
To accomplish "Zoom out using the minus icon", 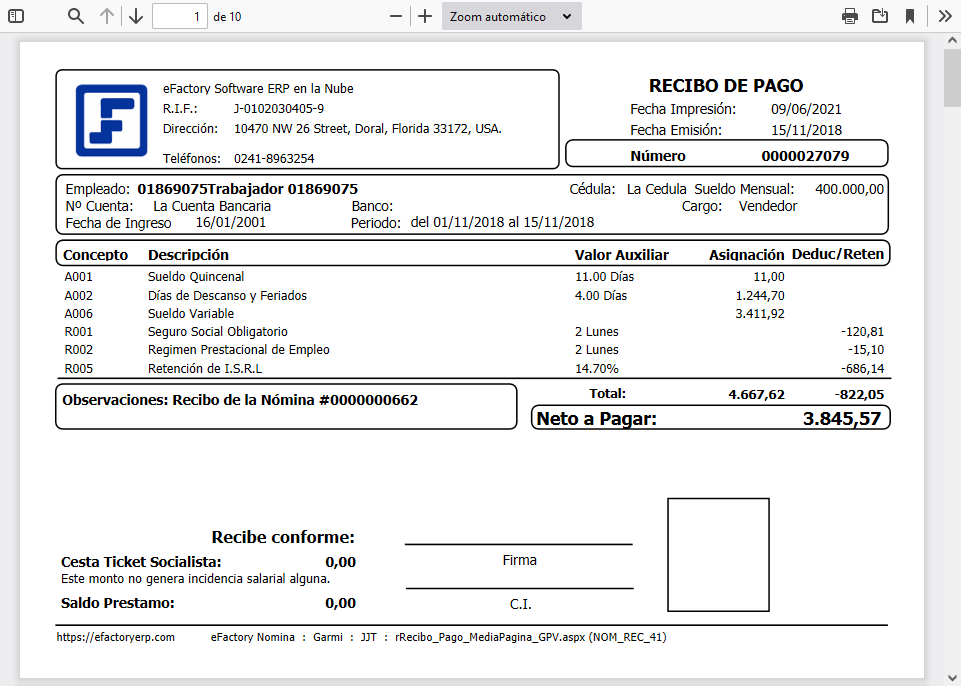I will (395, 16).
